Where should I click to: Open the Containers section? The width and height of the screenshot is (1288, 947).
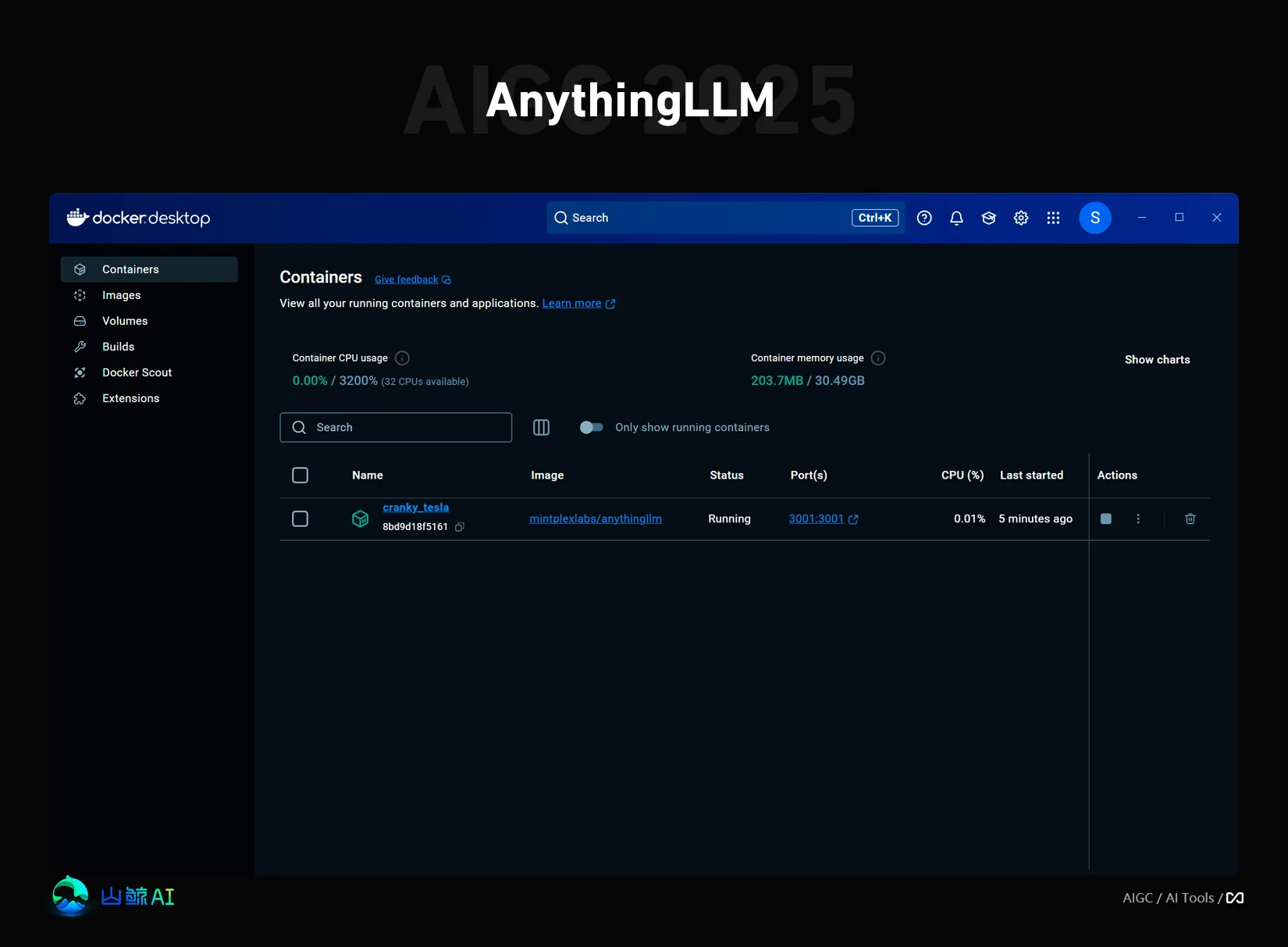click(149, 269)
